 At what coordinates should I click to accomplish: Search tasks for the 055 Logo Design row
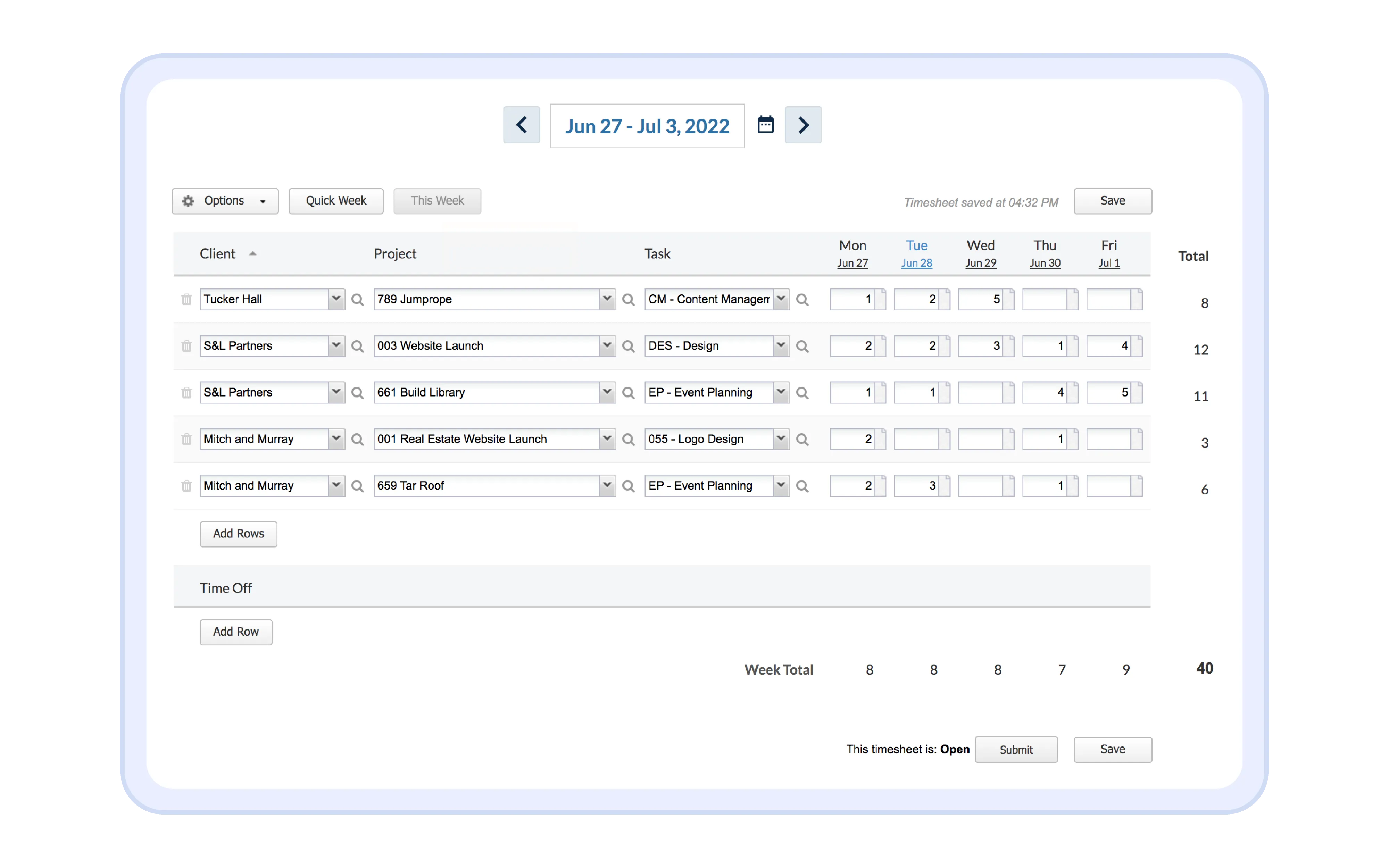802,440
